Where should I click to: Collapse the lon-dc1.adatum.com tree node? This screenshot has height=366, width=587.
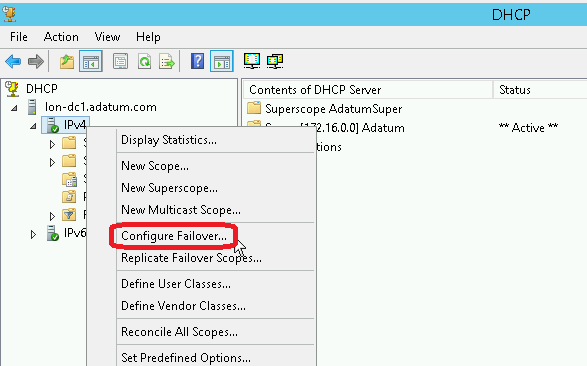[x=14, y=108]
